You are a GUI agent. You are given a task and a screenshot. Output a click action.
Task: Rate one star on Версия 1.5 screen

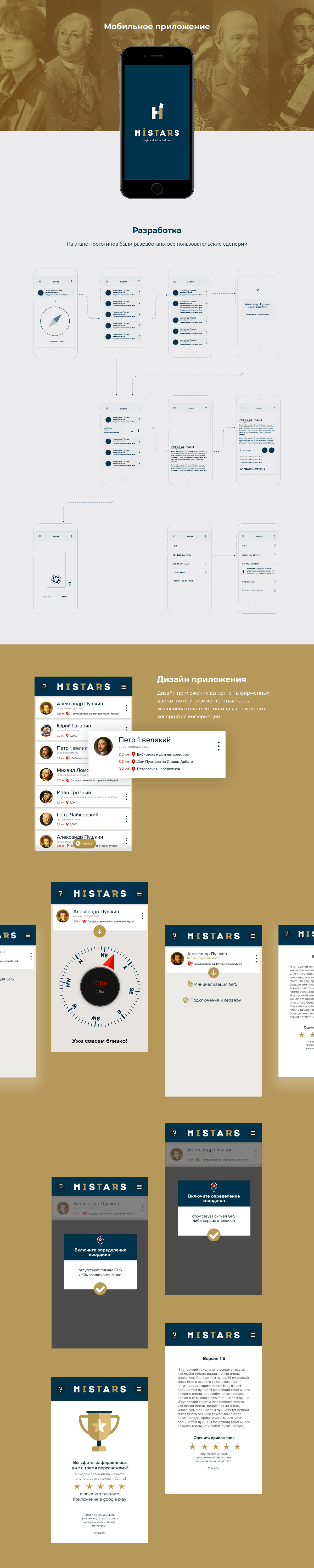coord(193,1447)
